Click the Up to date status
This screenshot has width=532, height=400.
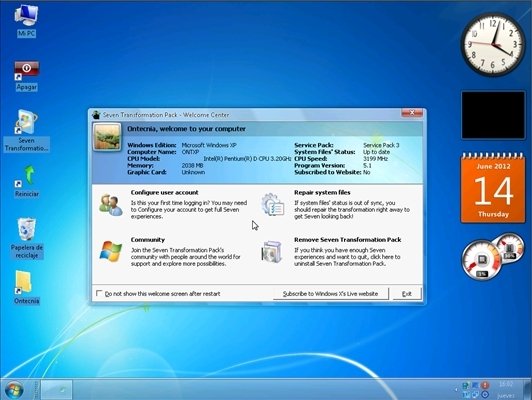click(x=376, y=152)
